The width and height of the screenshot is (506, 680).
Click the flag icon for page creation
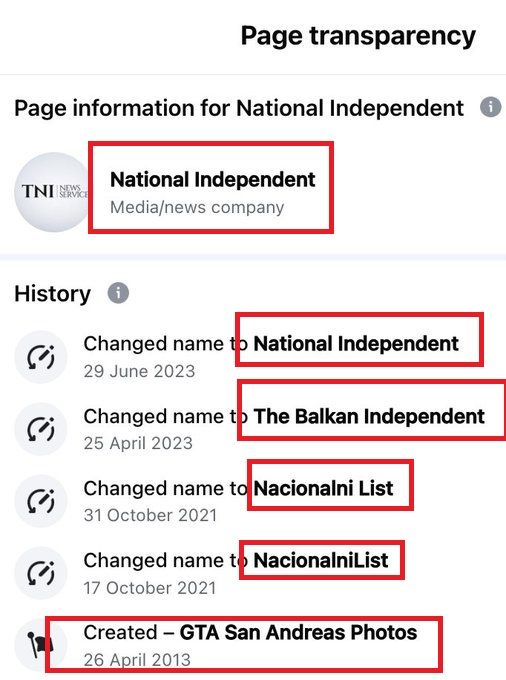[x=40, y=645]
